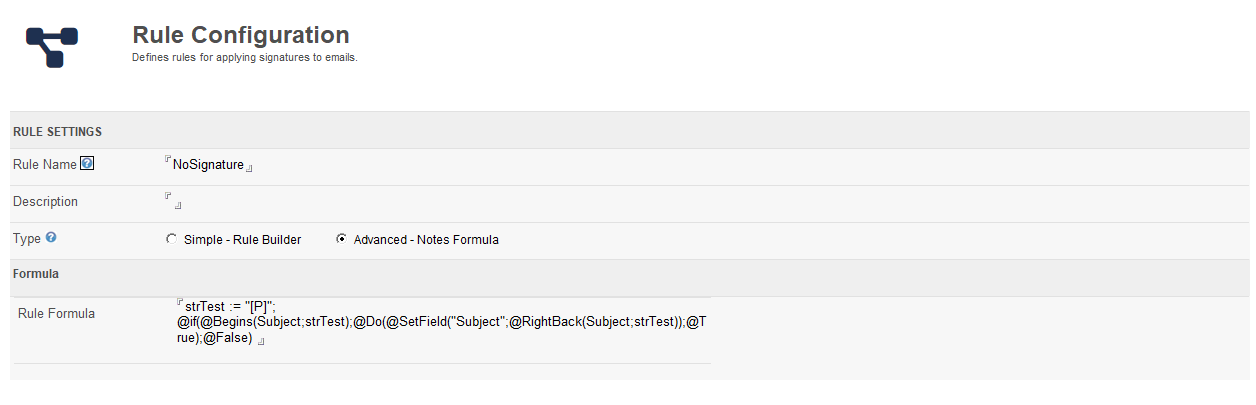Select the Simple - Rule Builder radio button

point(172,239)
